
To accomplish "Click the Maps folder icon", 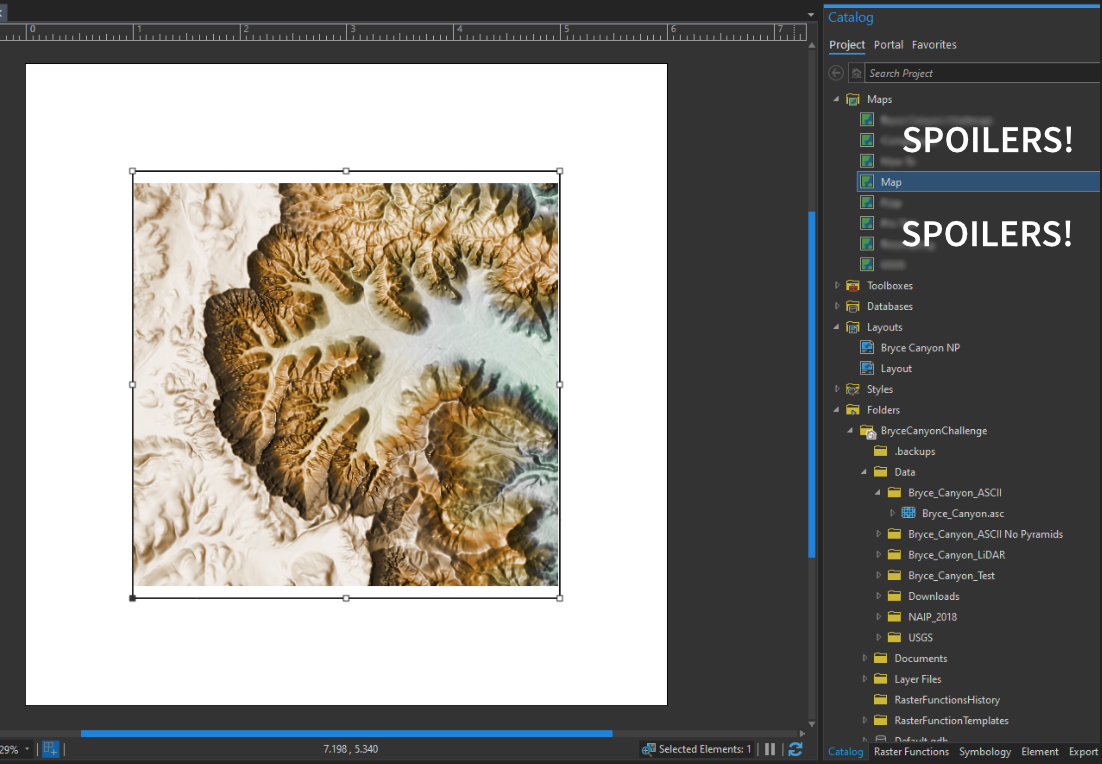I will (x=853, y=99).
